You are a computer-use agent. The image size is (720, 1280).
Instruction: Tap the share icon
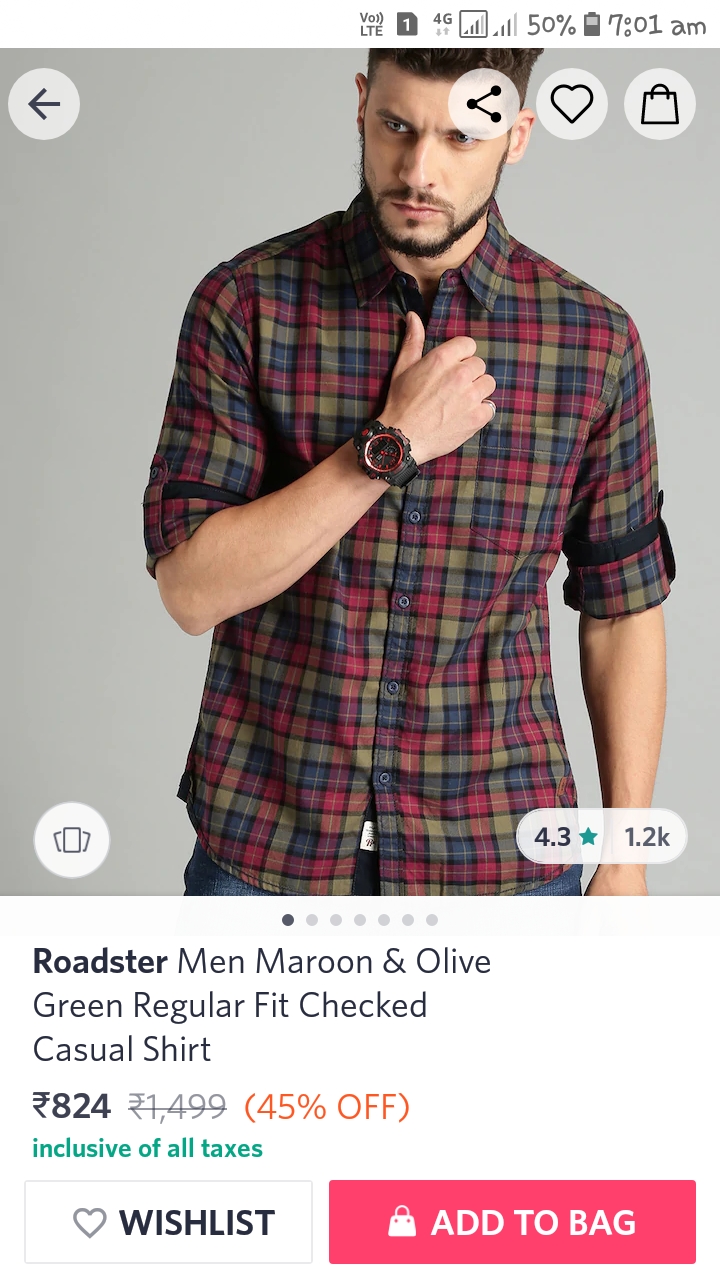[x=484, y=104]
